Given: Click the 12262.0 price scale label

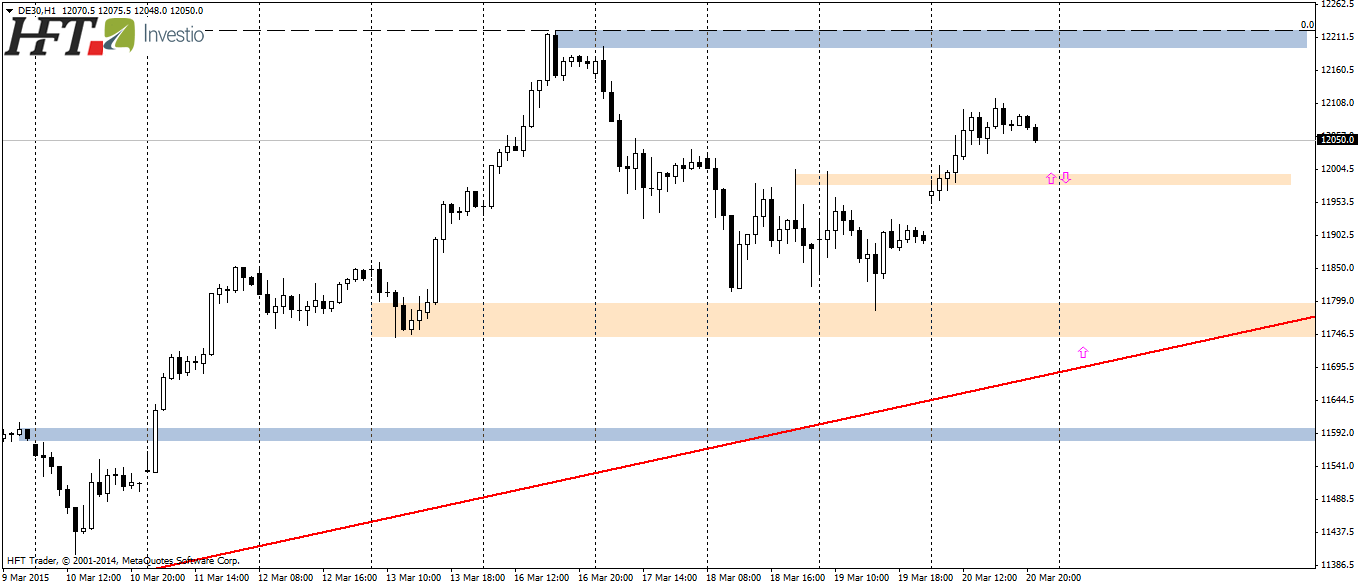Looking at the screenshot, I should 1337,4.
